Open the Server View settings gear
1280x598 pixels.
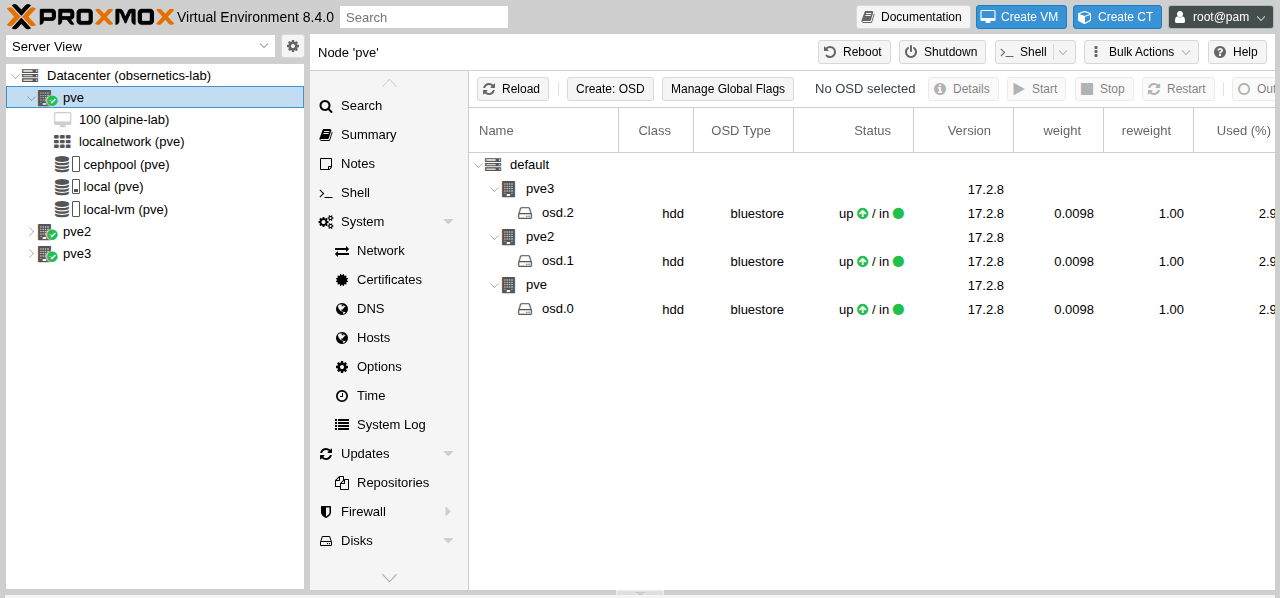(x=292, y=46)
